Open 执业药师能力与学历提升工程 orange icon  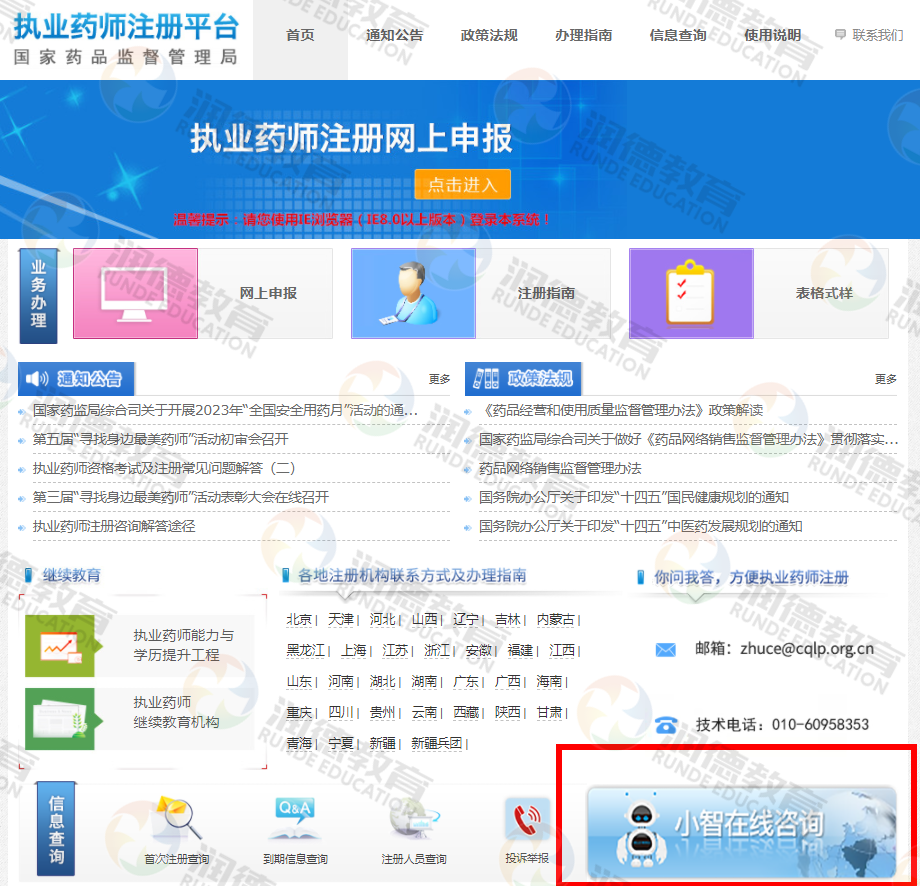(x=59, y=646)
